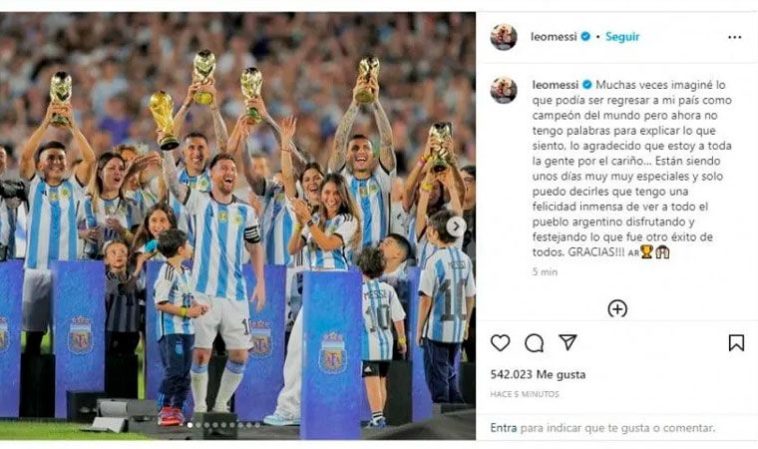View who liked via 542.023 Me gusta
This screenshot has width=758, height=449.
(x=538, y=375)
